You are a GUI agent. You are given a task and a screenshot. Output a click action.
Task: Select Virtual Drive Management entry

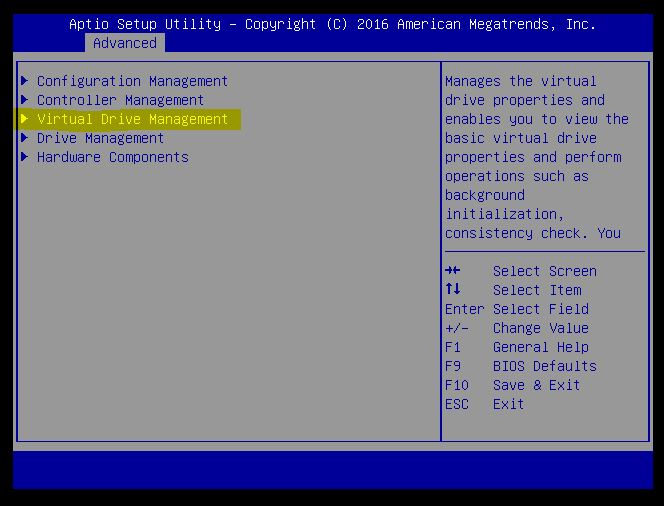click(x=133, y=119)
